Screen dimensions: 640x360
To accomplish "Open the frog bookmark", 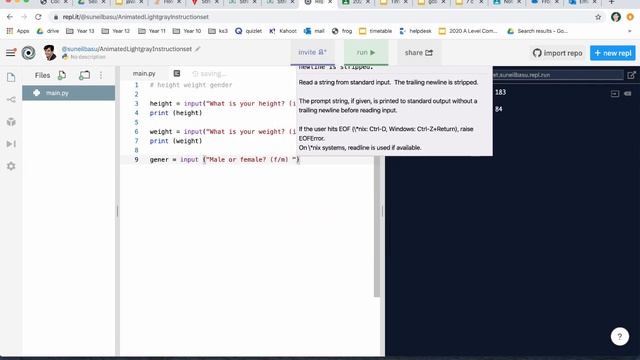I will [x=342, y=31].
